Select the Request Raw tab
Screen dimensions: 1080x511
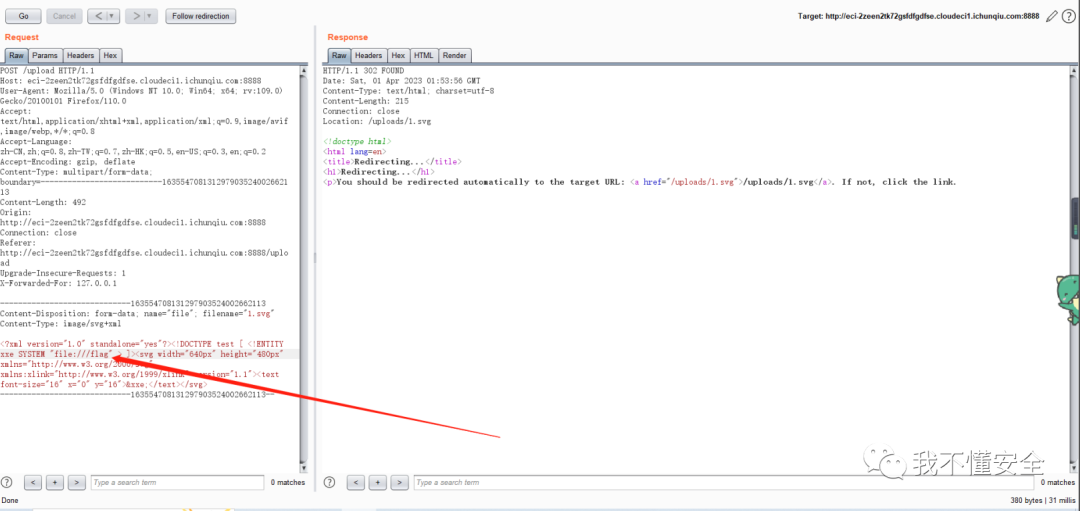pos(17,56)
